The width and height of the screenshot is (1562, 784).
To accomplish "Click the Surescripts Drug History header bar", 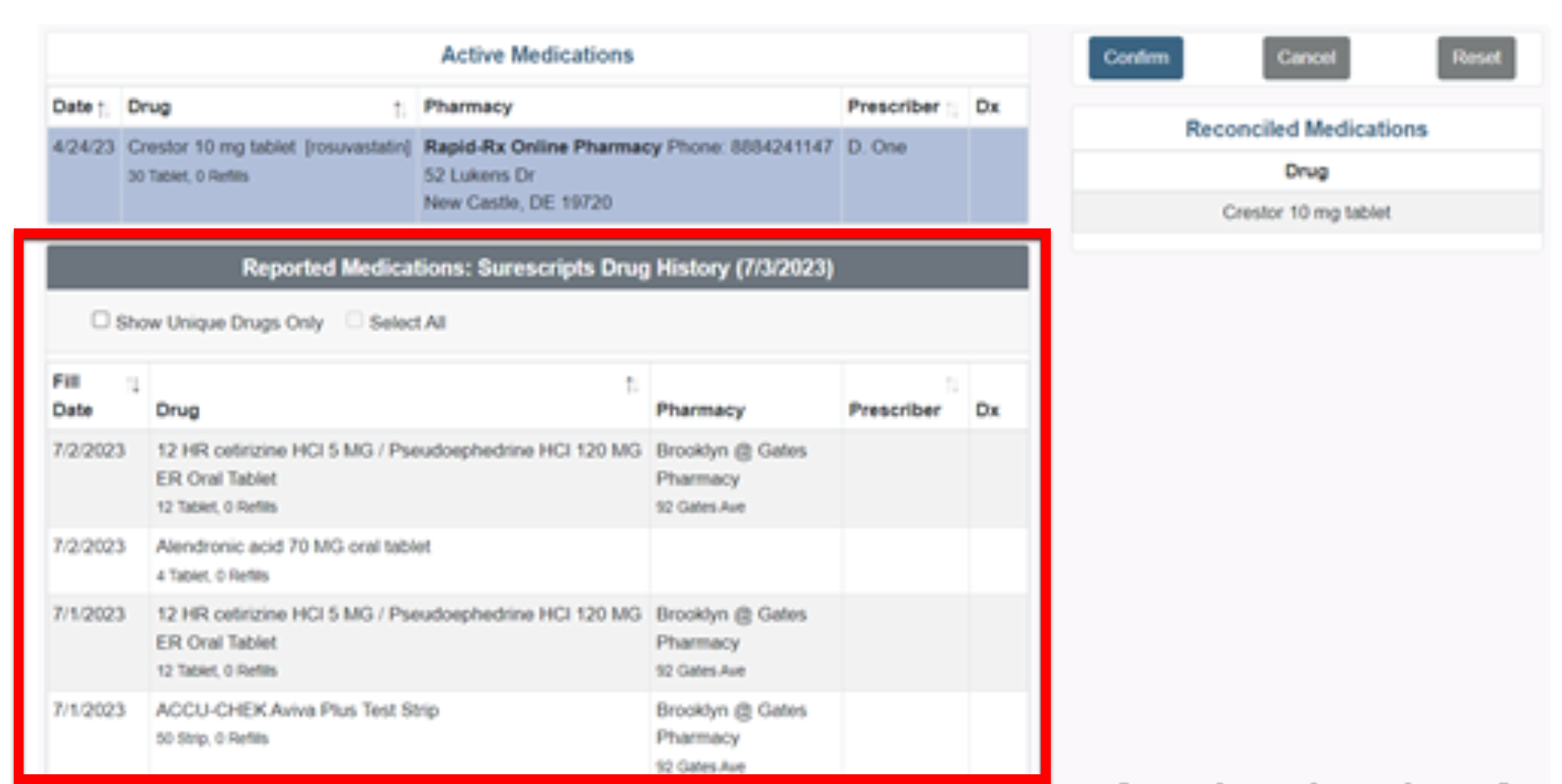I will tap(537, 268).
